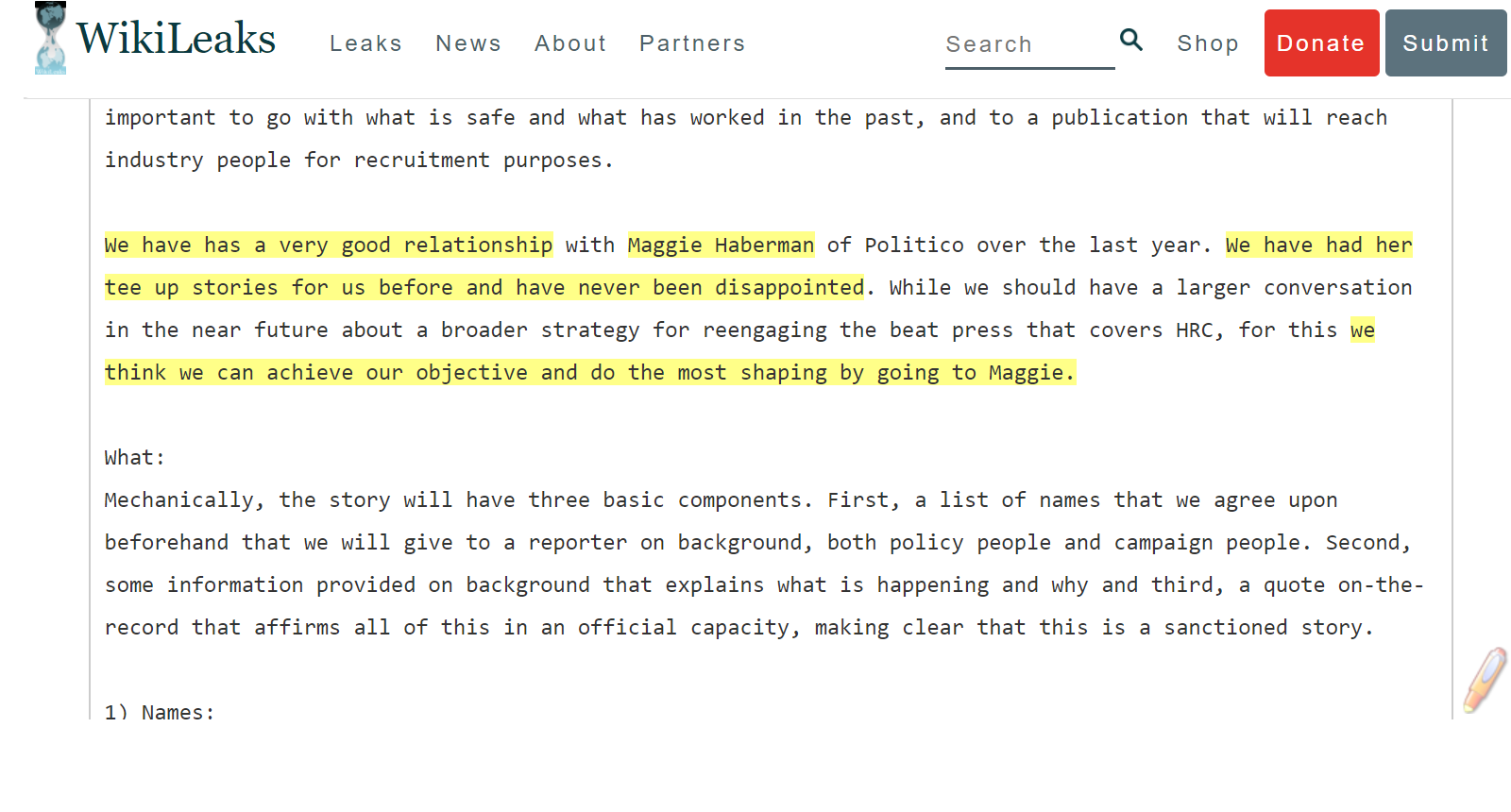Open the Partners menu item
Screen dimensions: 1511x812
(x=692, y=43)
